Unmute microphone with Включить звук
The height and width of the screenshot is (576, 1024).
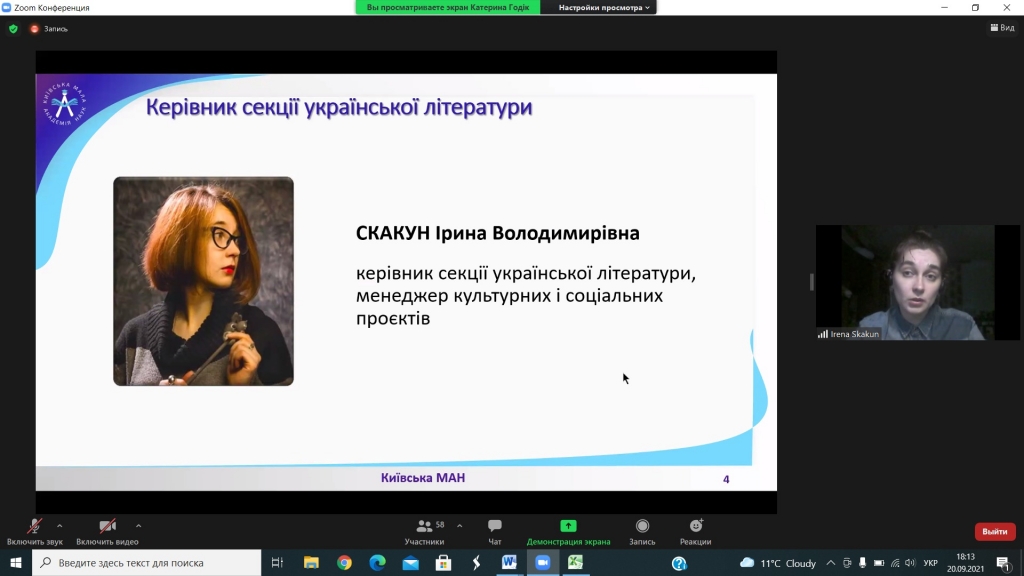point(34,531)
